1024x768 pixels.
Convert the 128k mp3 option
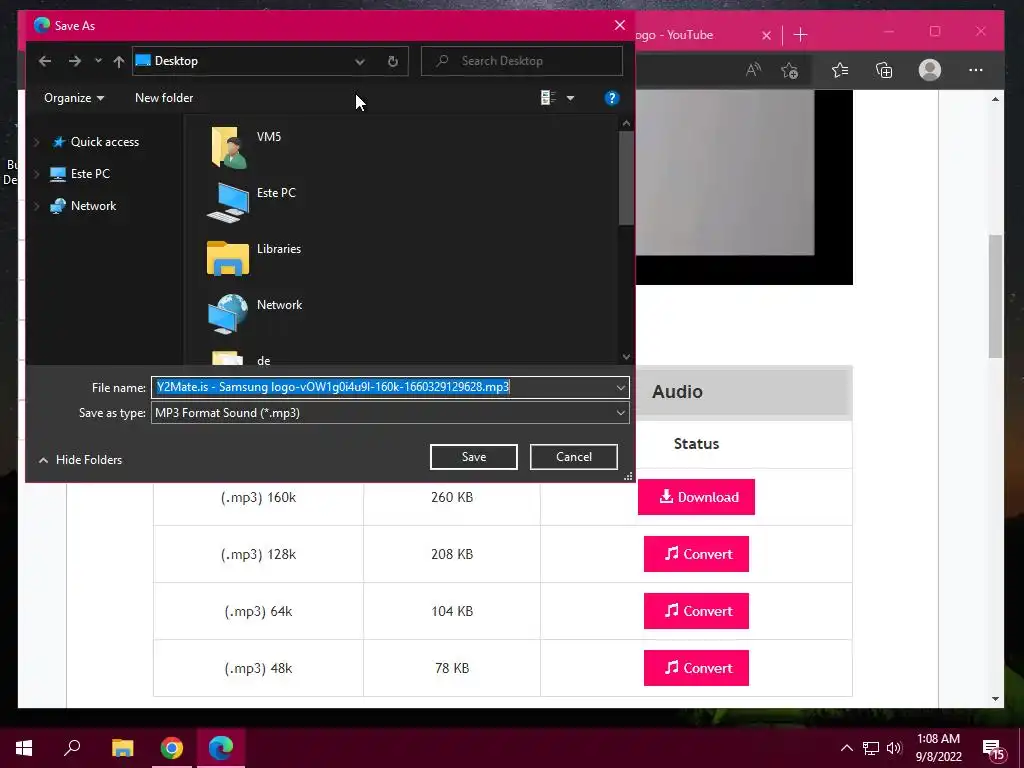[x=696, y=554]
